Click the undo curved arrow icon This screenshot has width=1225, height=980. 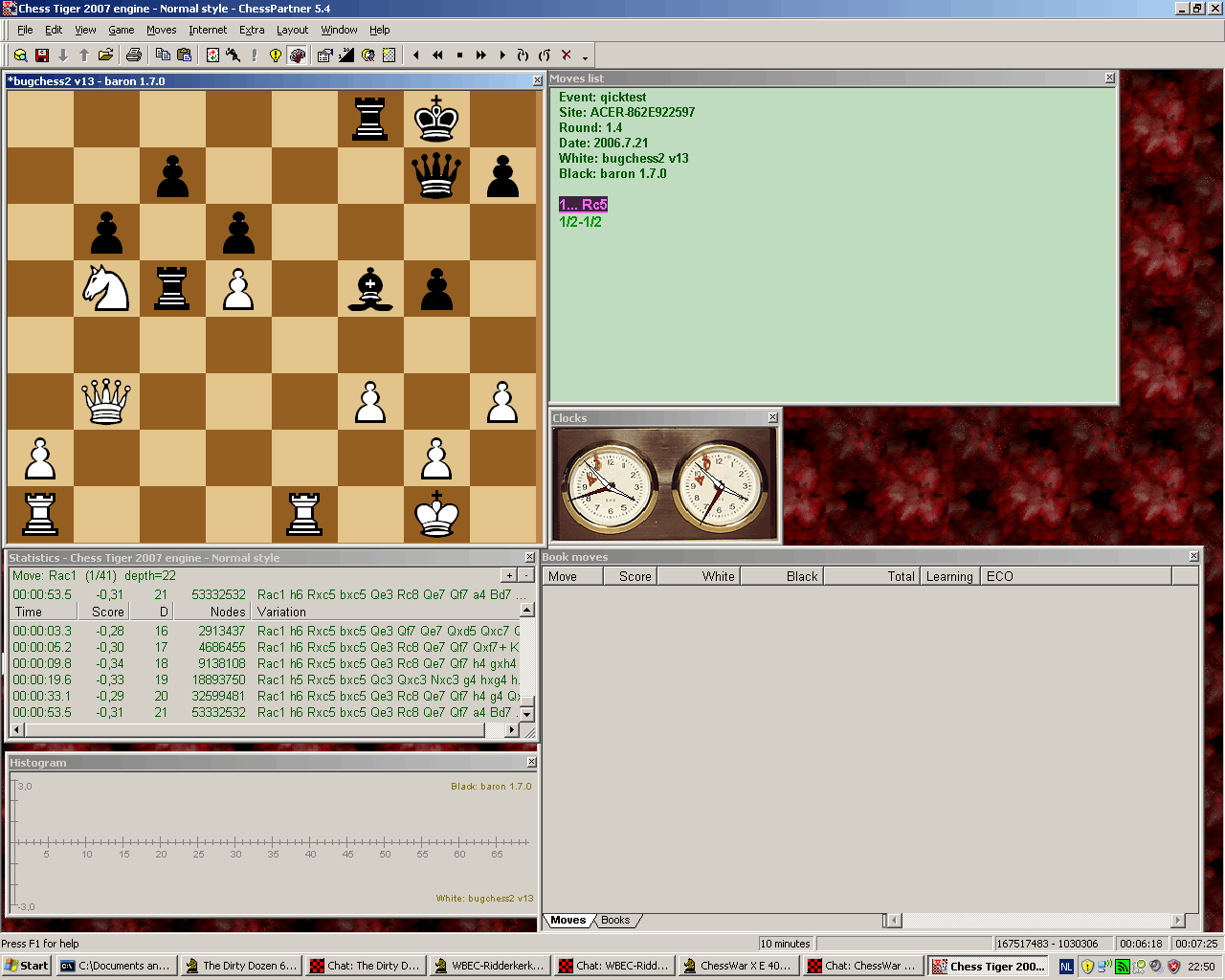(545, 56)
